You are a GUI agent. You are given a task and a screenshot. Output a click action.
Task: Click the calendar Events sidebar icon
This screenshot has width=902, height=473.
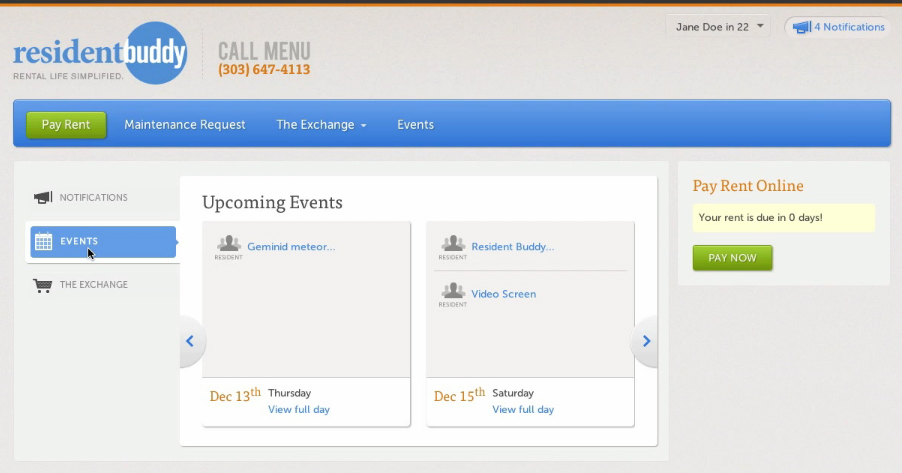(43, 241)
